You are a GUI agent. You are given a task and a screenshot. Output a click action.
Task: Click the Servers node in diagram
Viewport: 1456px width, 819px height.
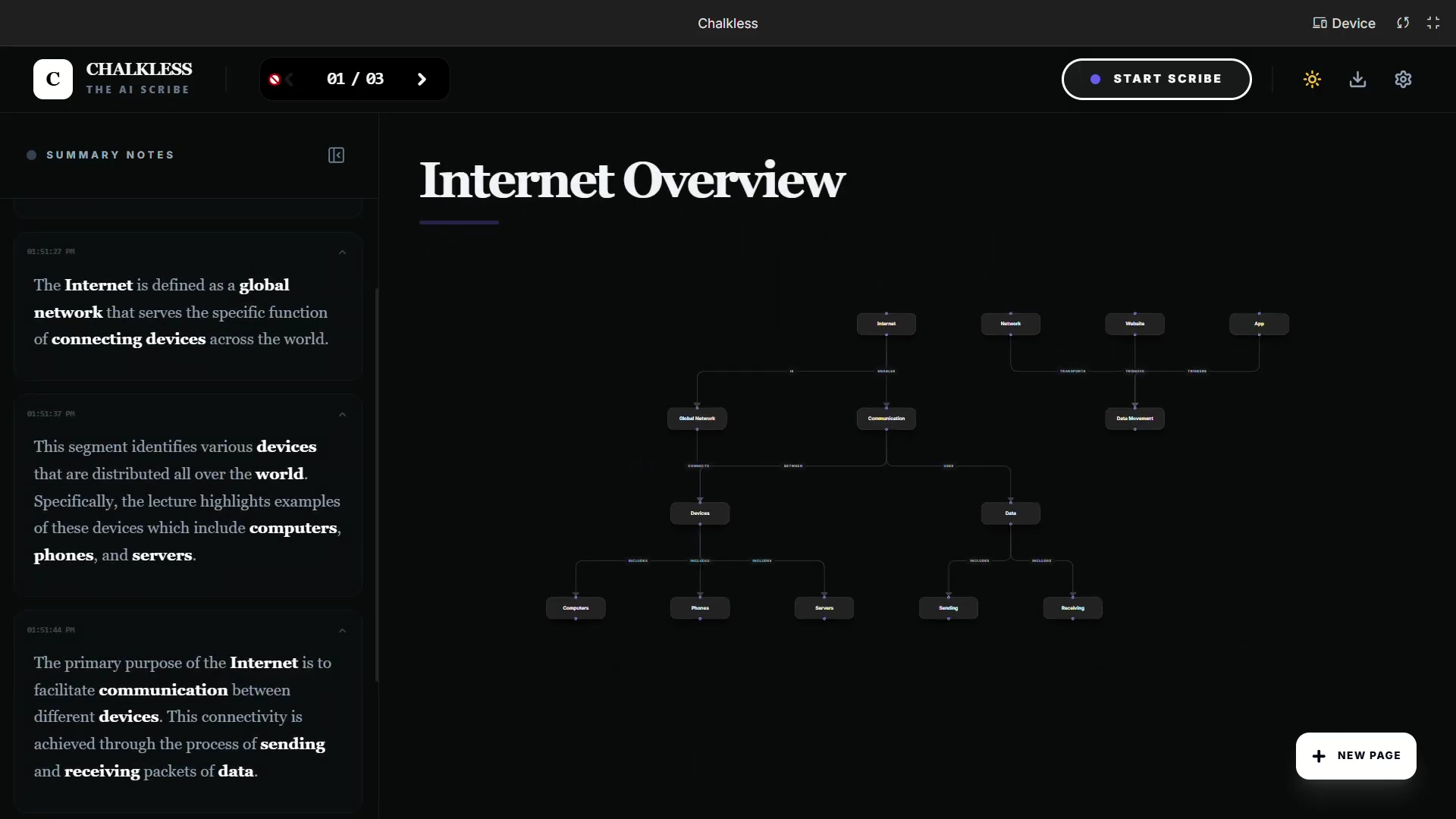(x=824, y=608)
